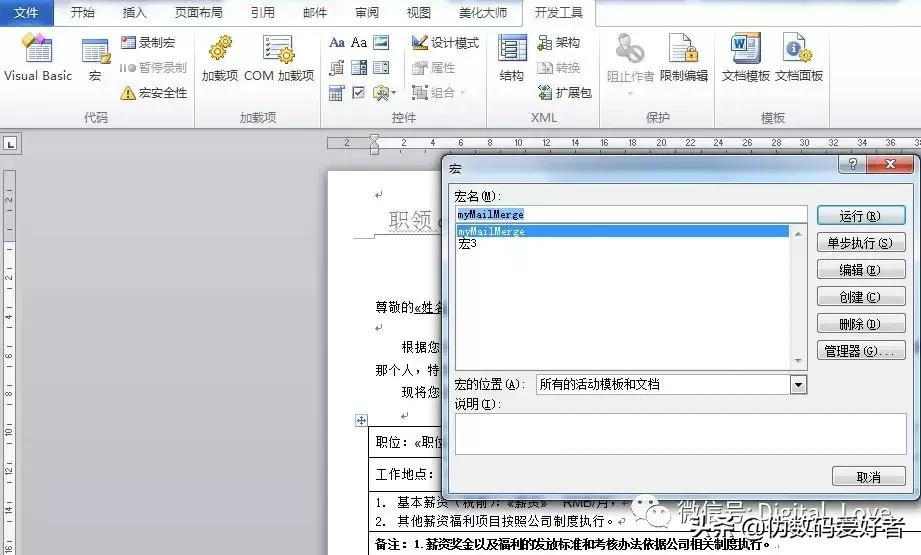Click the dialog help question-mark button
Screen dimensions: 921x555
852,164
